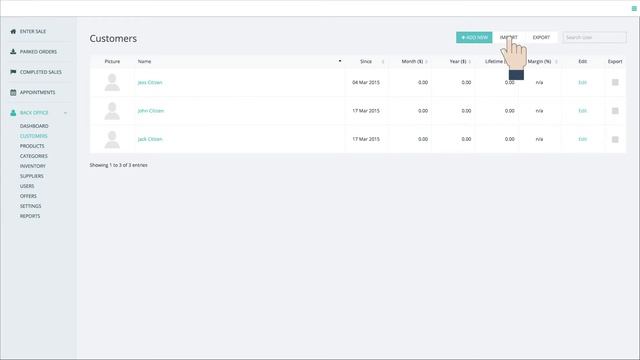Screen dimensions: 640x360
Task: Click Jack Citizen's avatar picture
Action: coord(112,139)
